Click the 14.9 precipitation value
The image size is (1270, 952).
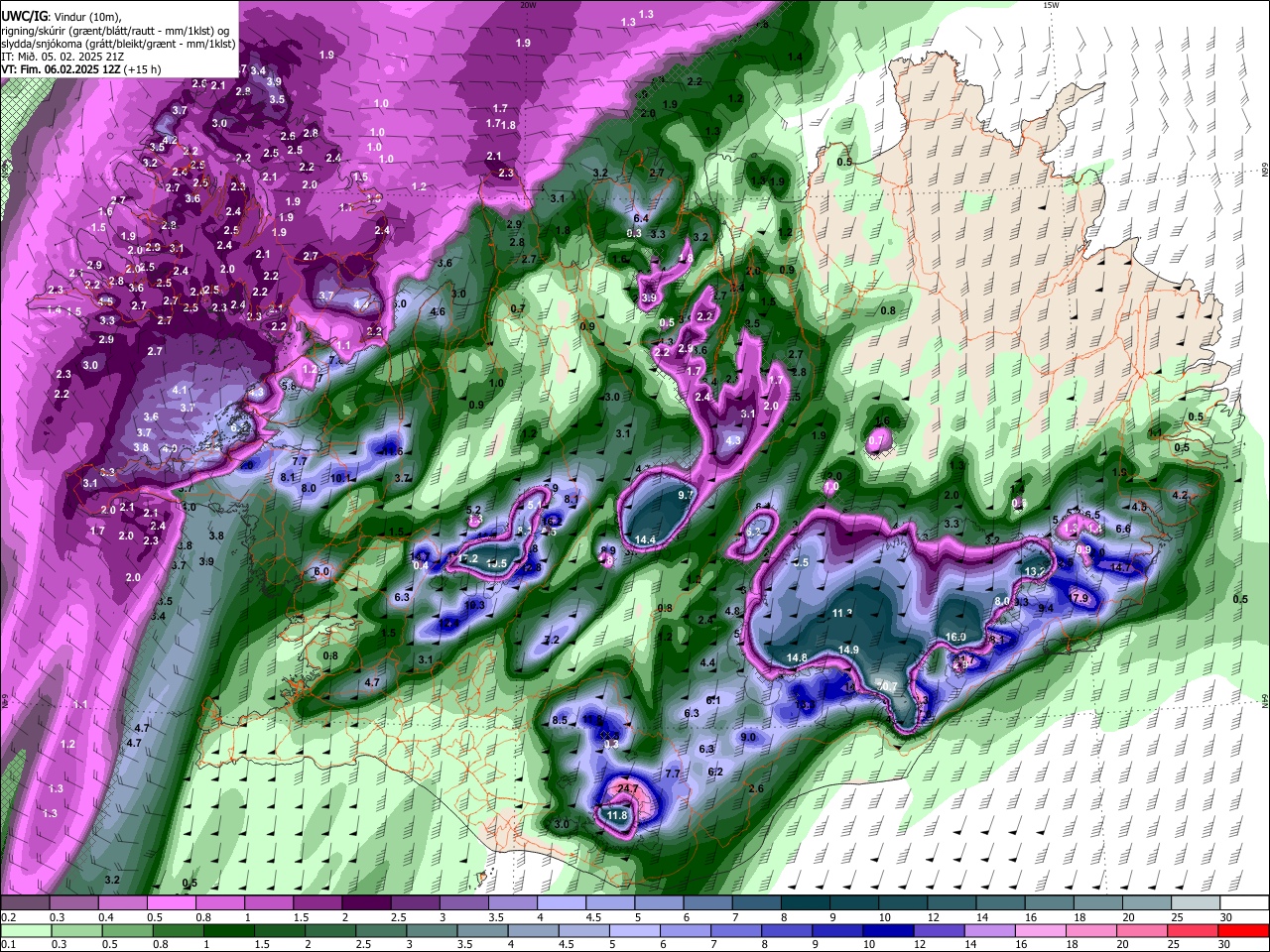(x=848, y=650)
